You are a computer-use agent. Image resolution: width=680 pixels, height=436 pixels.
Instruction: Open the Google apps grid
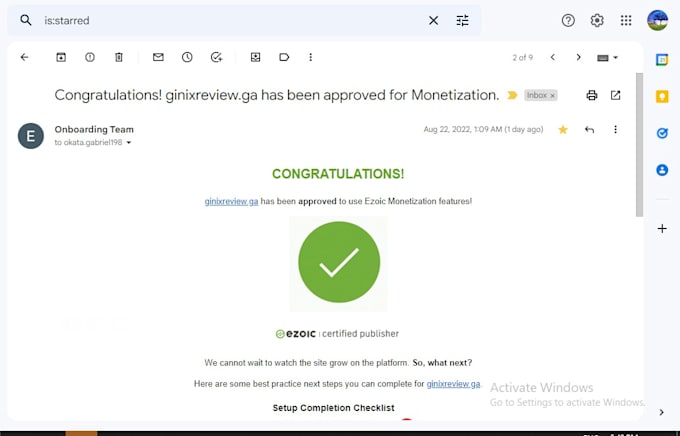pos(626,20)
